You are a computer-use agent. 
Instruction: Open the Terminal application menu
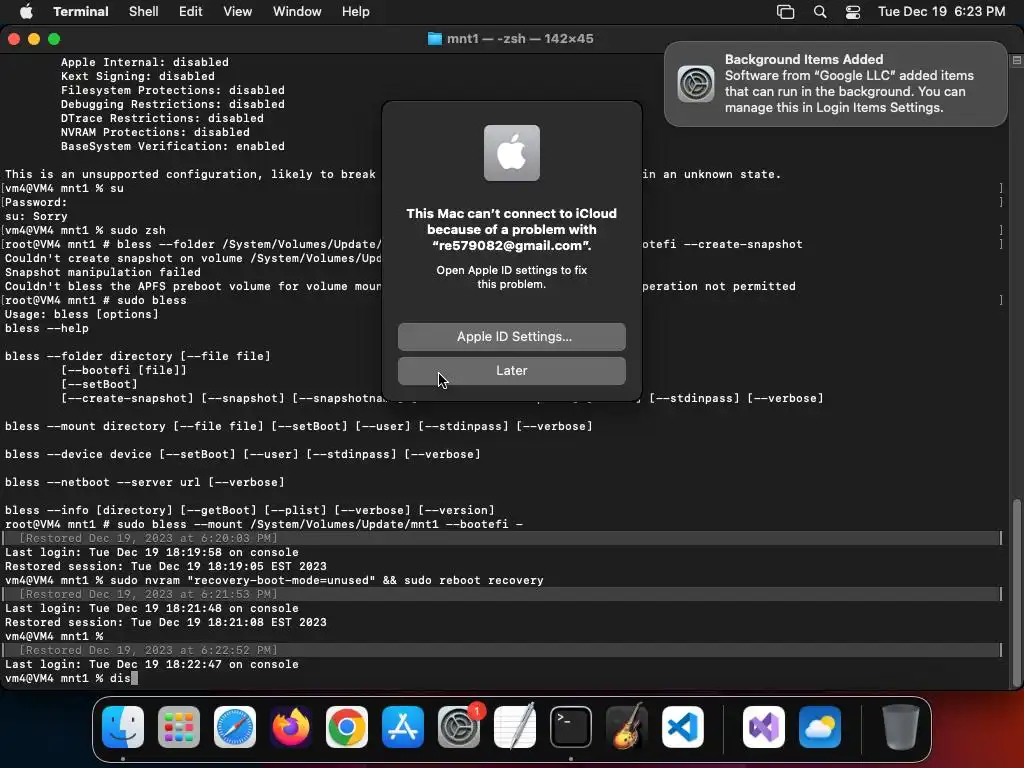80,12
